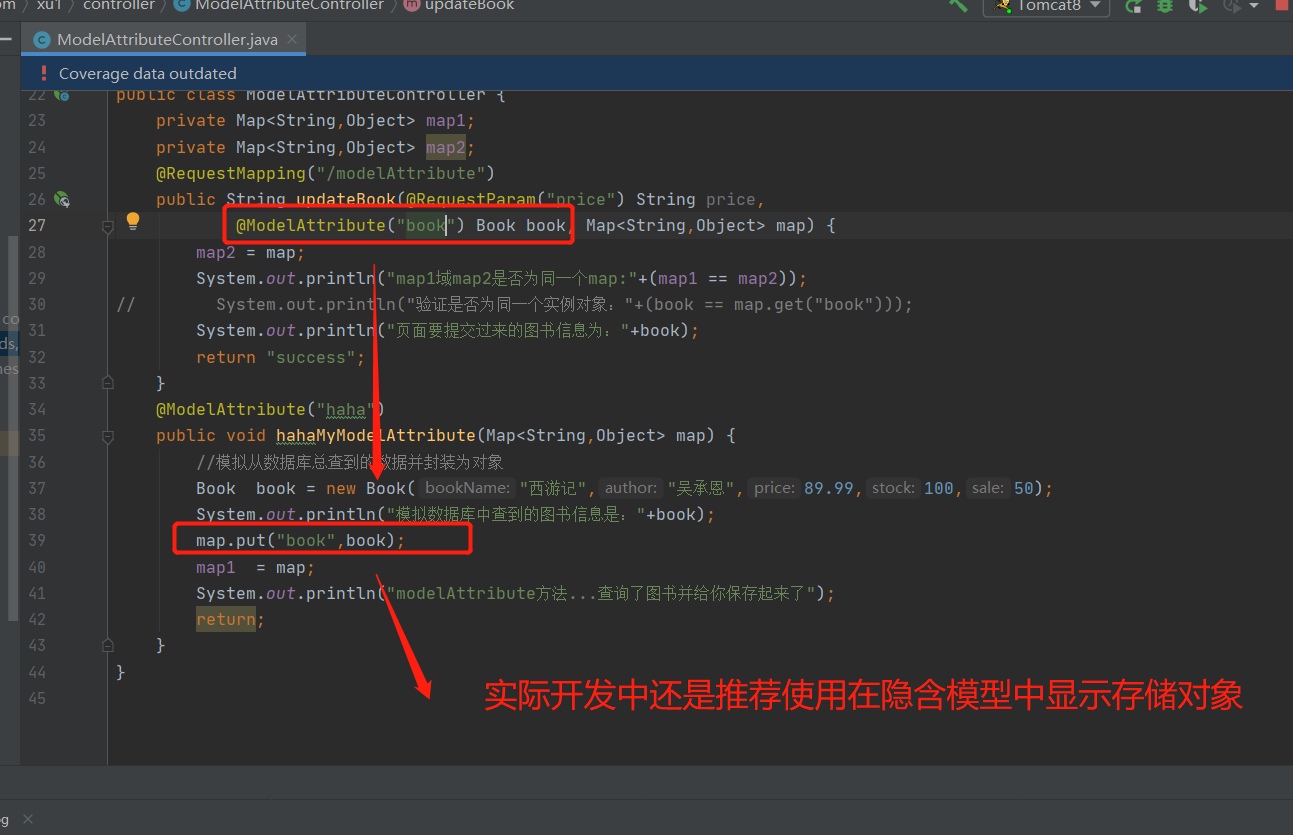Click the bookName: parameter hint
The height and width of the screenshot is (835, 1293).
point(466,488)
